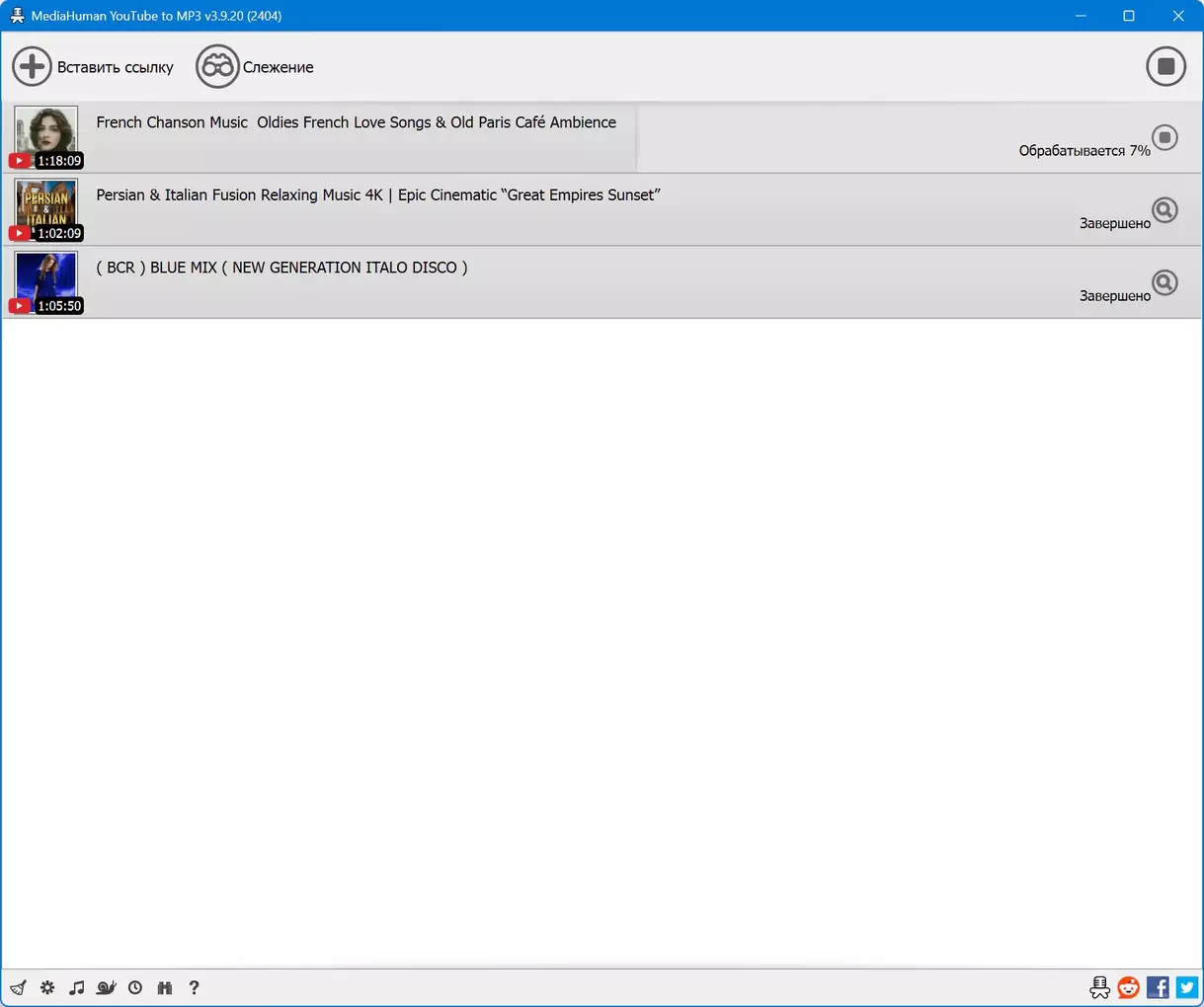
Task: Click the 1:18:09 duration badge
Action: coord(59,161)
